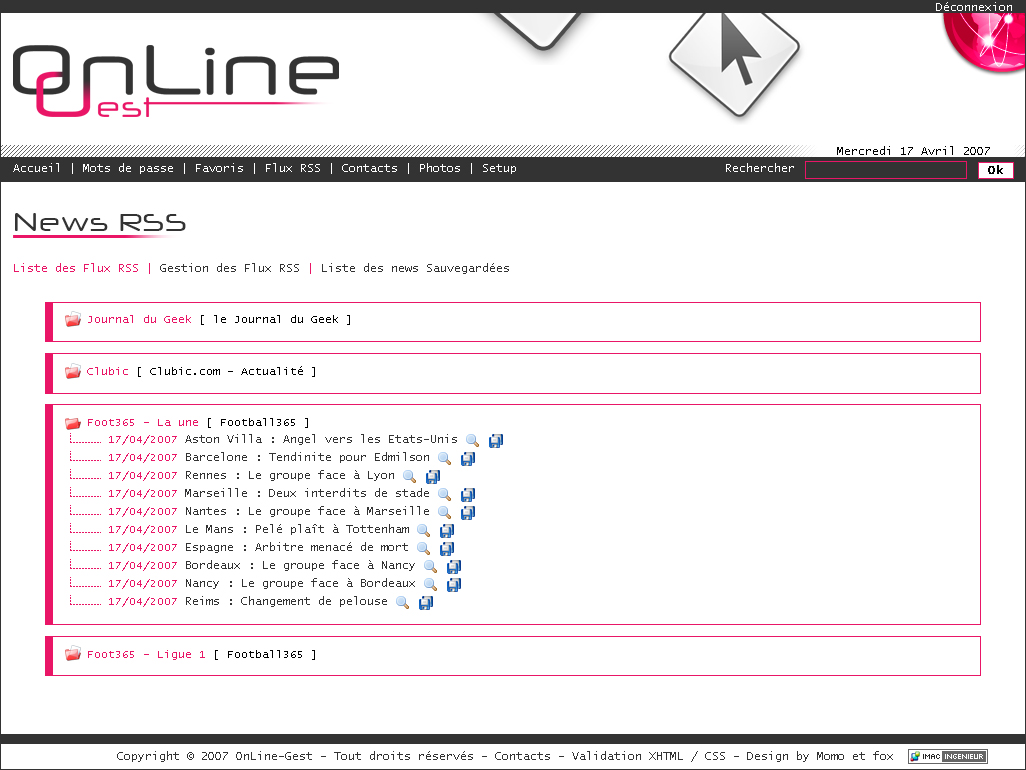The width and height of the screenshot is (1026, 770).
Task: Click the Déconnexion link
Action: 974,7
